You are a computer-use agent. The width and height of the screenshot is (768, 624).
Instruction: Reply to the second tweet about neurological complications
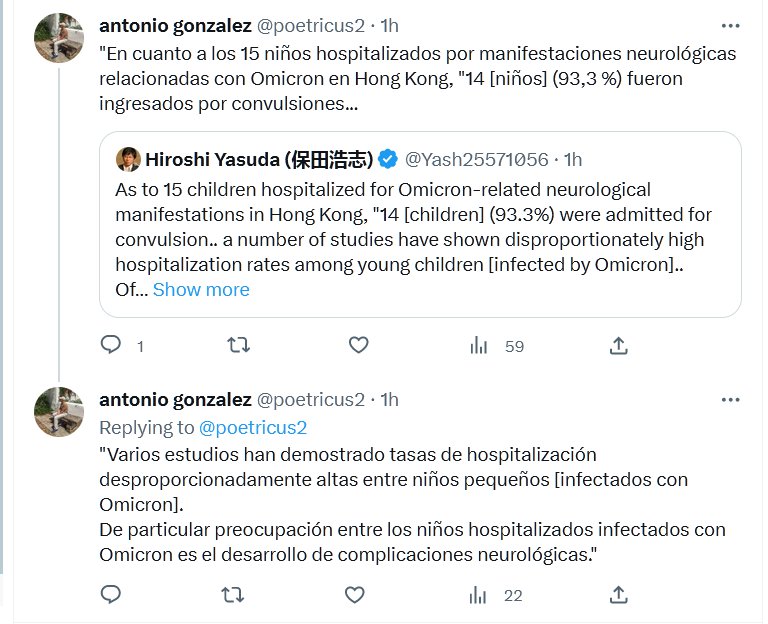(x=111, y=595)
